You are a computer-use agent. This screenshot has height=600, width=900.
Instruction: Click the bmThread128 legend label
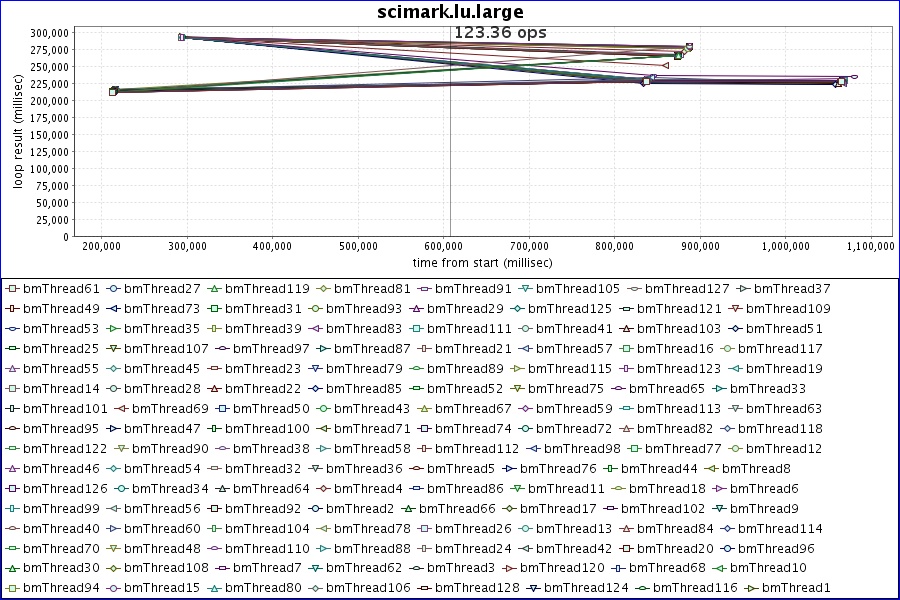pos(471,588)
